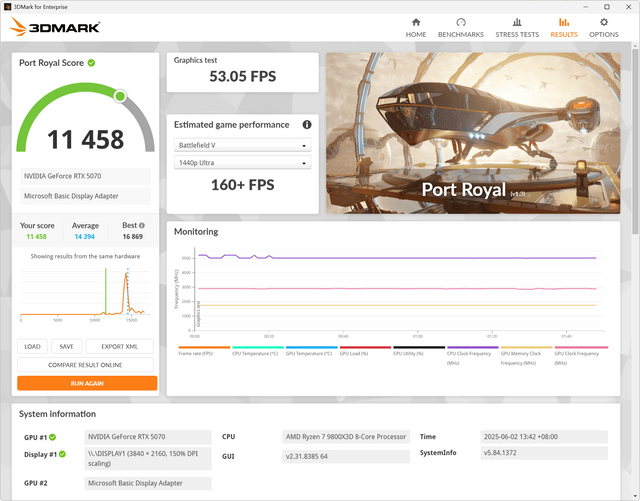The width and height of the screenshot is (640, 501).
Task: Toggle the CPU Temperature legend swatch
Action: click(258, 347)
